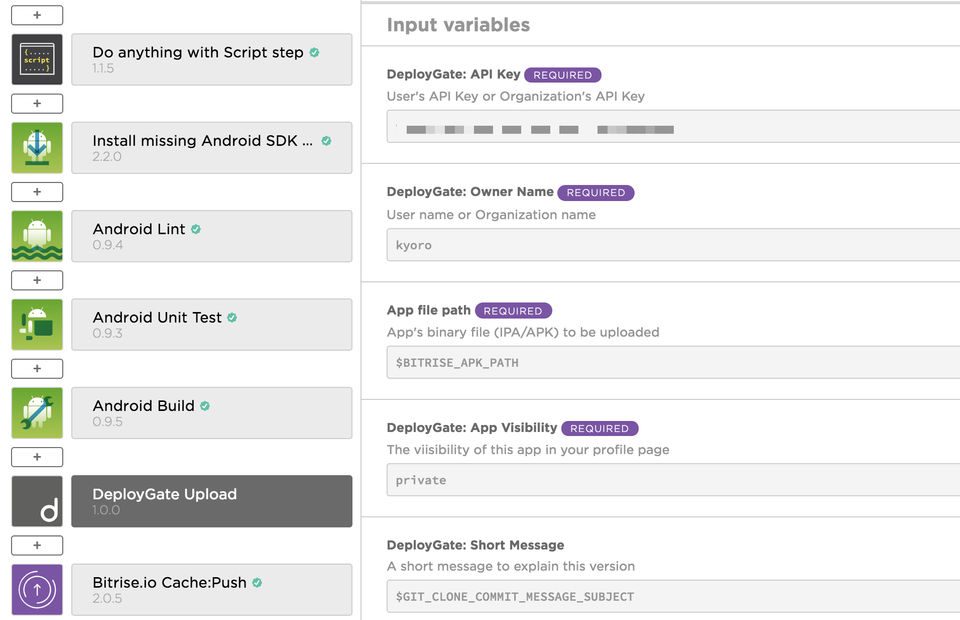The image size is (960, 620).
Task: Click the Android Unit Test icon
Action: [x=37, y=324]
